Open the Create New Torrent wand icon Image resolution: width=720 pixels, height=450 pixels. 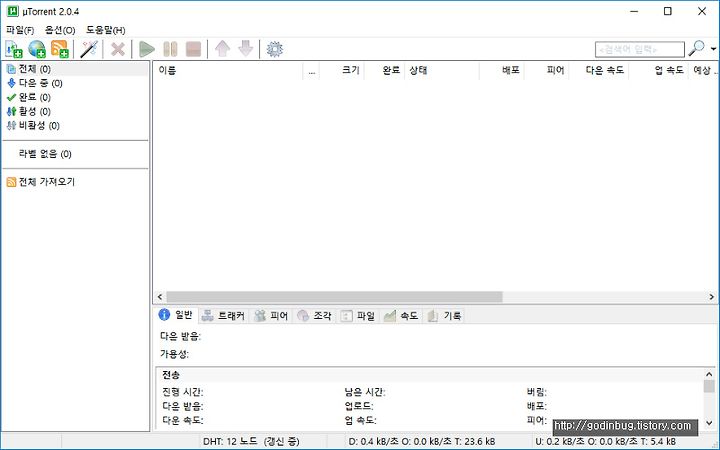pyautogui.click(x=89, y=49)
